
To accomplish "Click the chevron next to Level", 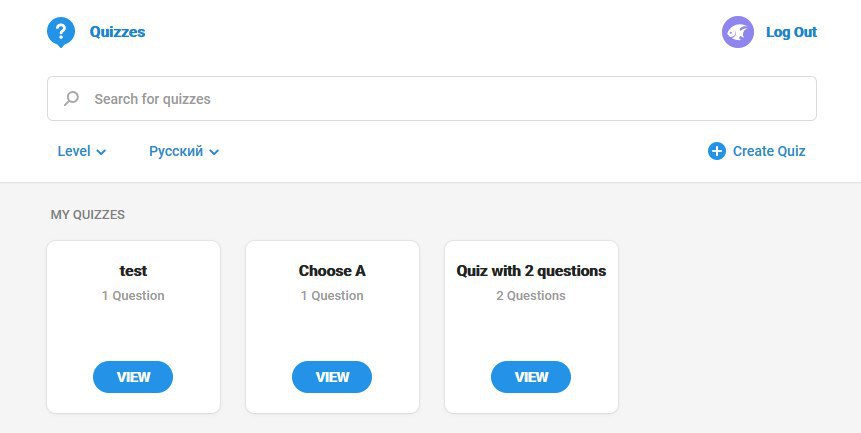I will (x=101, y=152).
